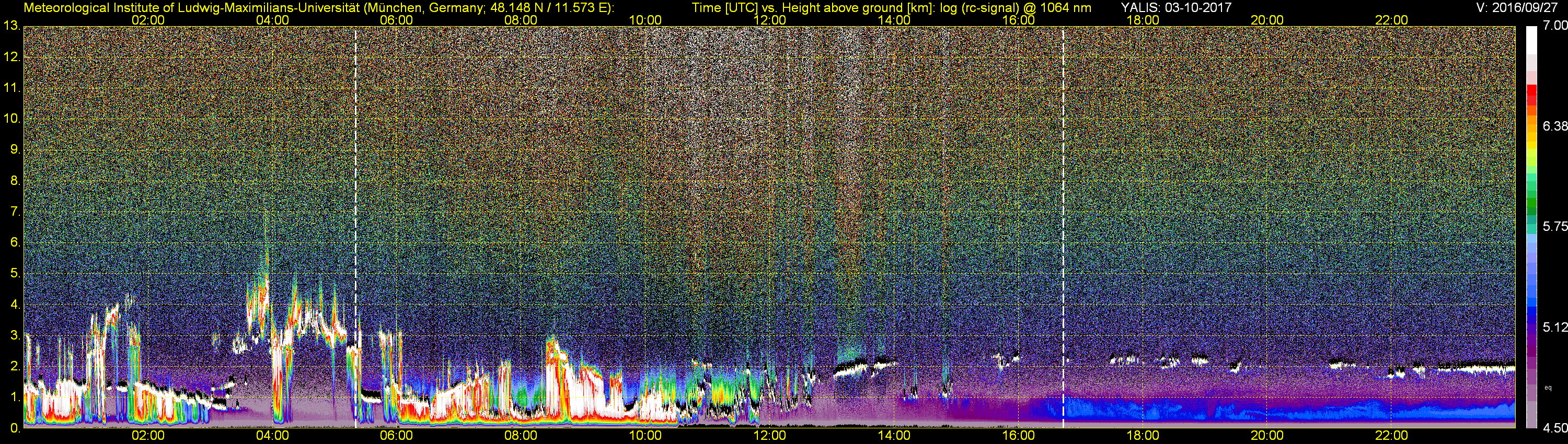This screenshot has height=444, width=1568.
Task: Click the 4. km height axis label
Action: [x=15, y=305]
